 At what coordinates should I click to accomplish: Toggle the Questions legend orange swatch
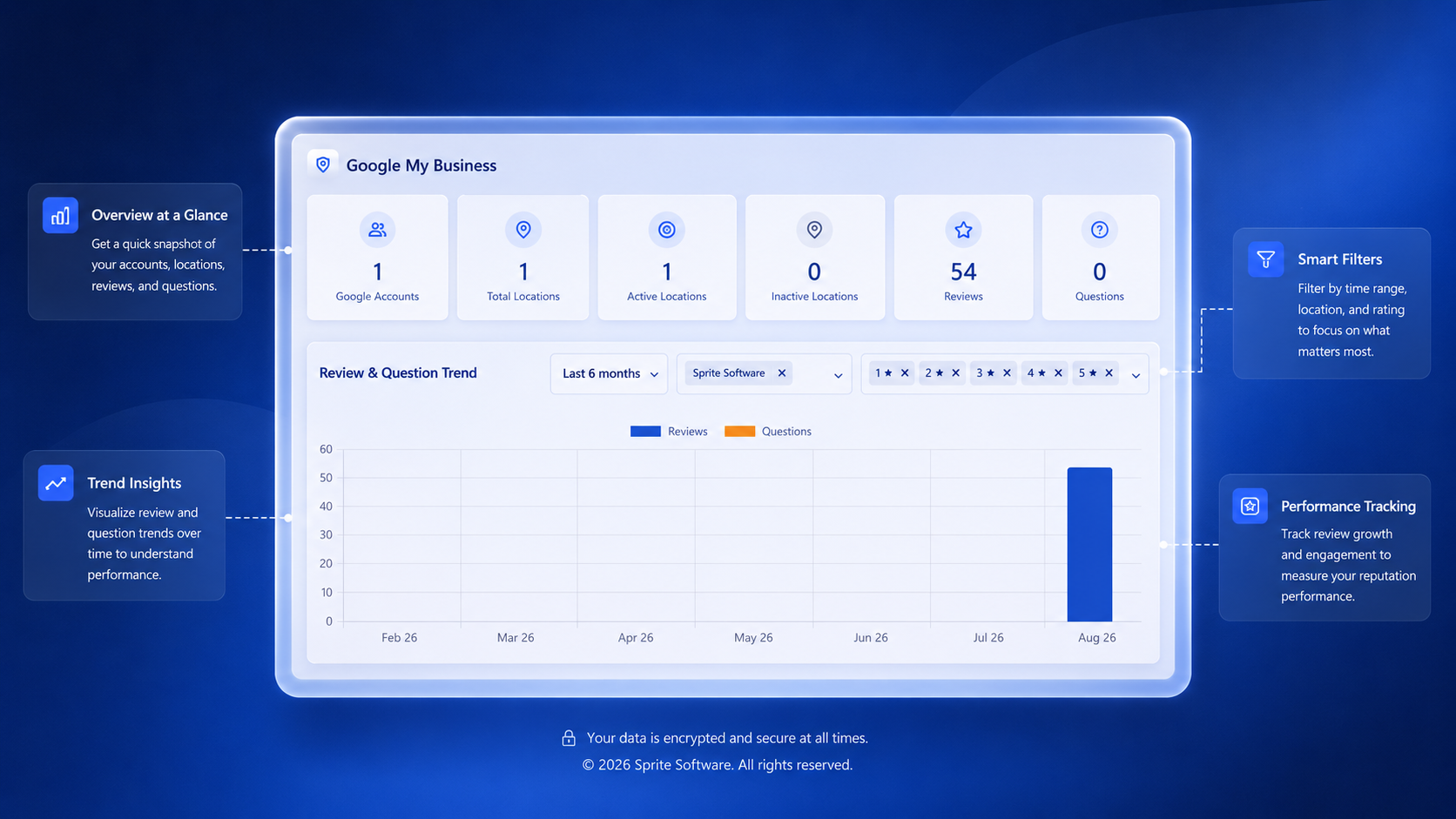coord(739,431)
